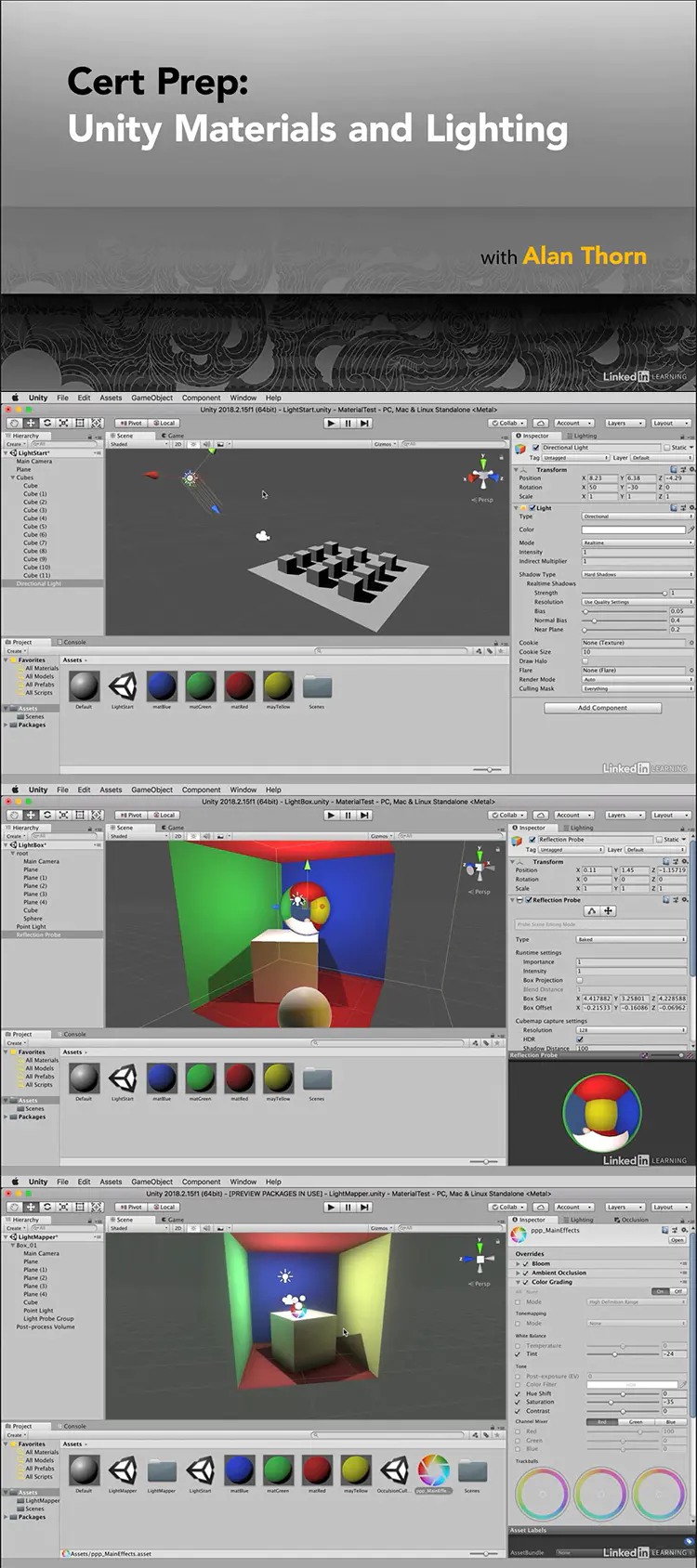
Task: Toggle Draw Halo checkbox in top Inspector
Action: coord(585,661)
